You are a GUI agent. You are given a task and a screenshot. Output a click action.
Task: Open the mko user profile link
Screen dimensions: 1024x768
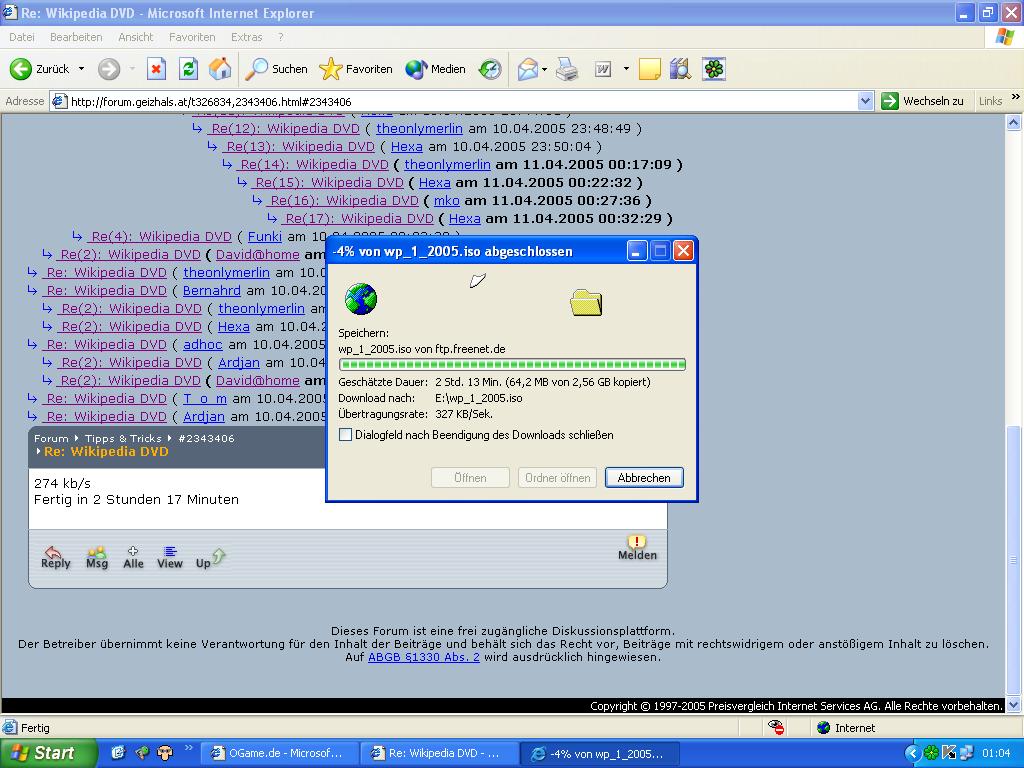[447, 200]
